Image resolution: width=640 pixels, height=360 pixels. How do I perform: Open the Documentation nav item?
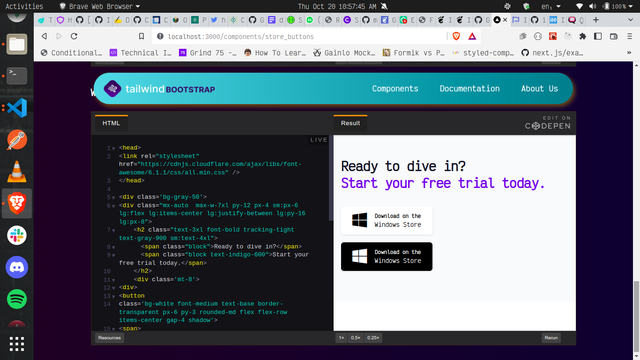point(469,89)
